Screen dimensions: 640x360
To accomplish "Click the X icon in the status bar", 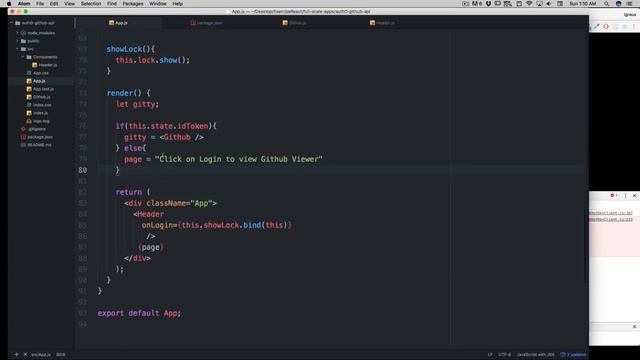I will click(25, 354).
